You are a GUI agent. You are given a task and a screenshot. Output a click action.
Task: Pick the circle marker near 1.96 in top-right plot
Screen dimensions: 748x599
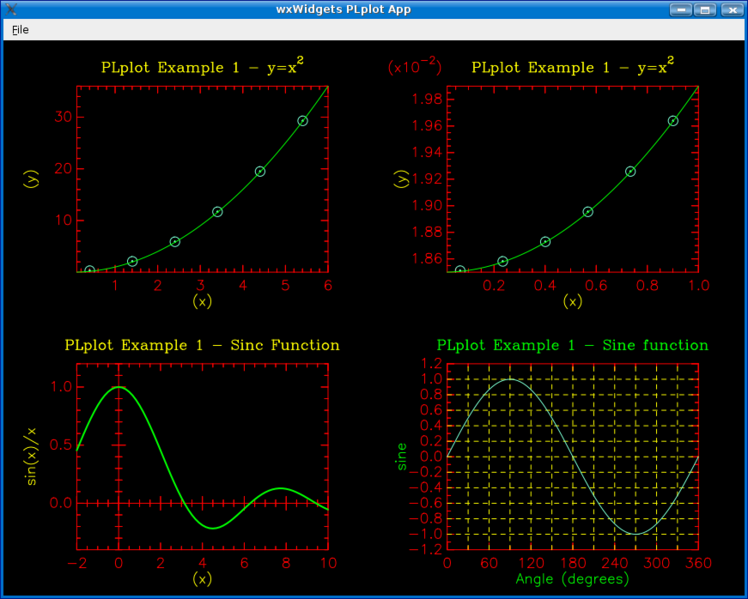pyautogui.click(x=673, y=121)
